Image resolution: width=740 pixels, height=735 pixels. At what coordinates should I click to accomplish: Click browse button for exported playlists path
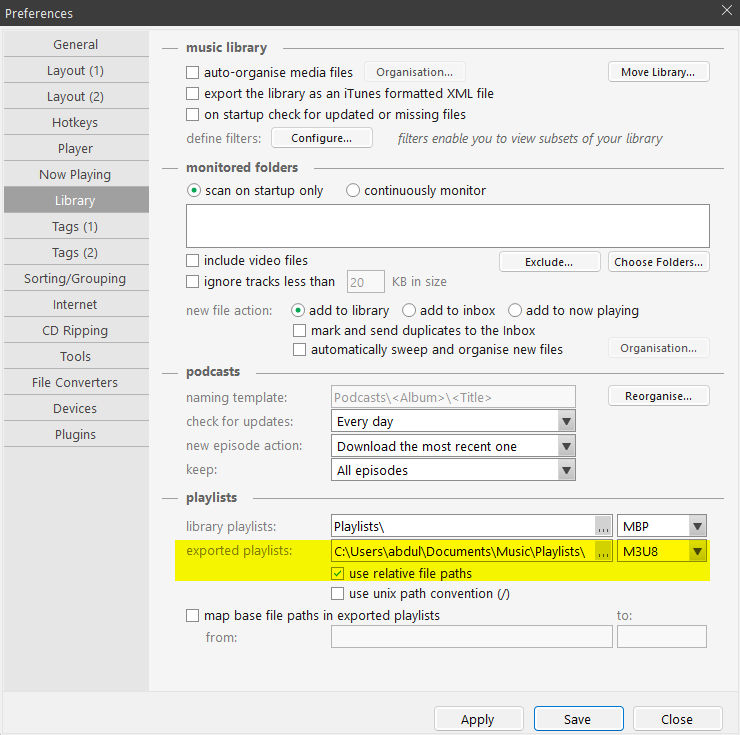[x=603, y=552]
